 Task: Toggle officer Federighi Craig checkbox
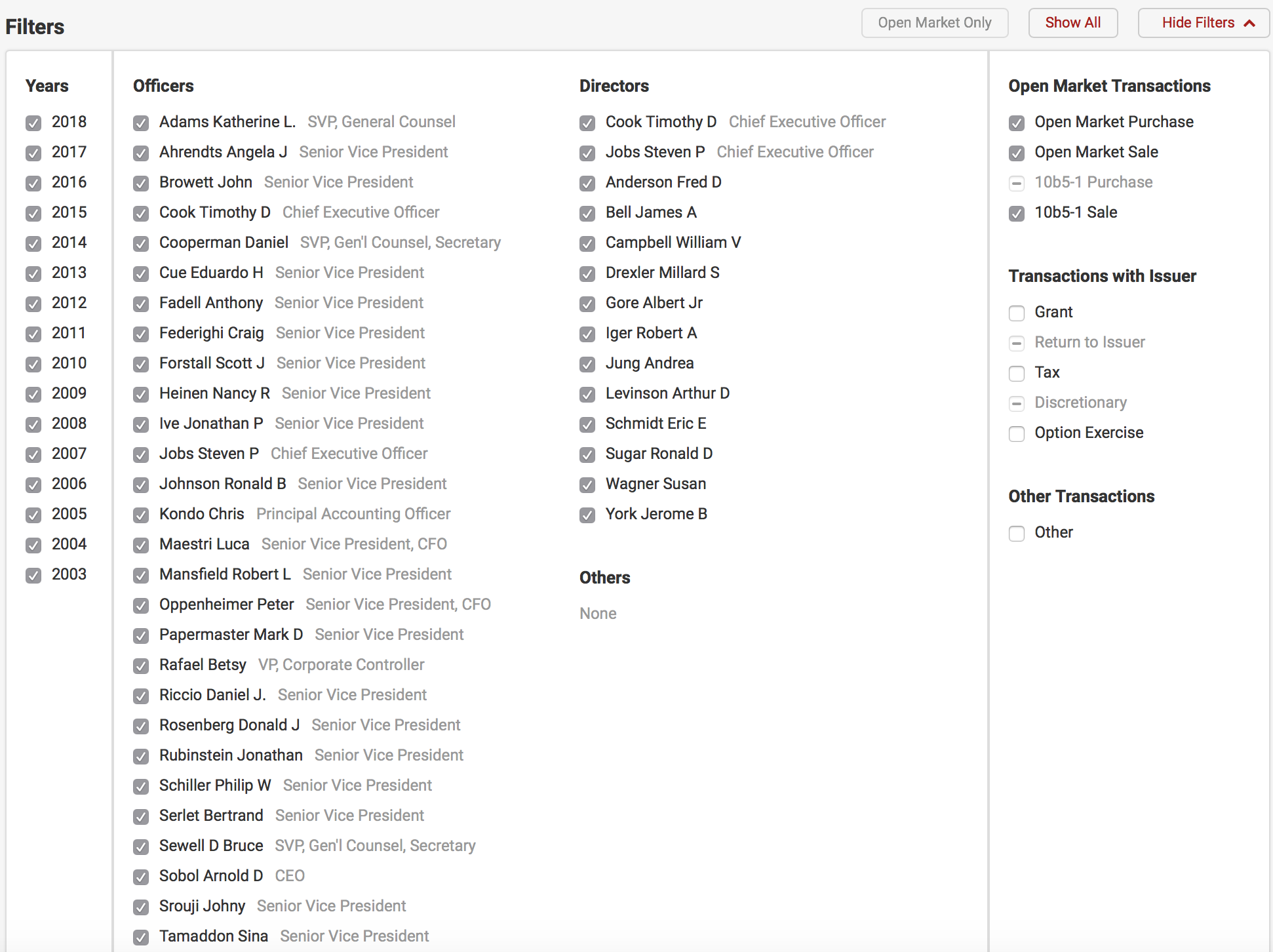[141, 334]
